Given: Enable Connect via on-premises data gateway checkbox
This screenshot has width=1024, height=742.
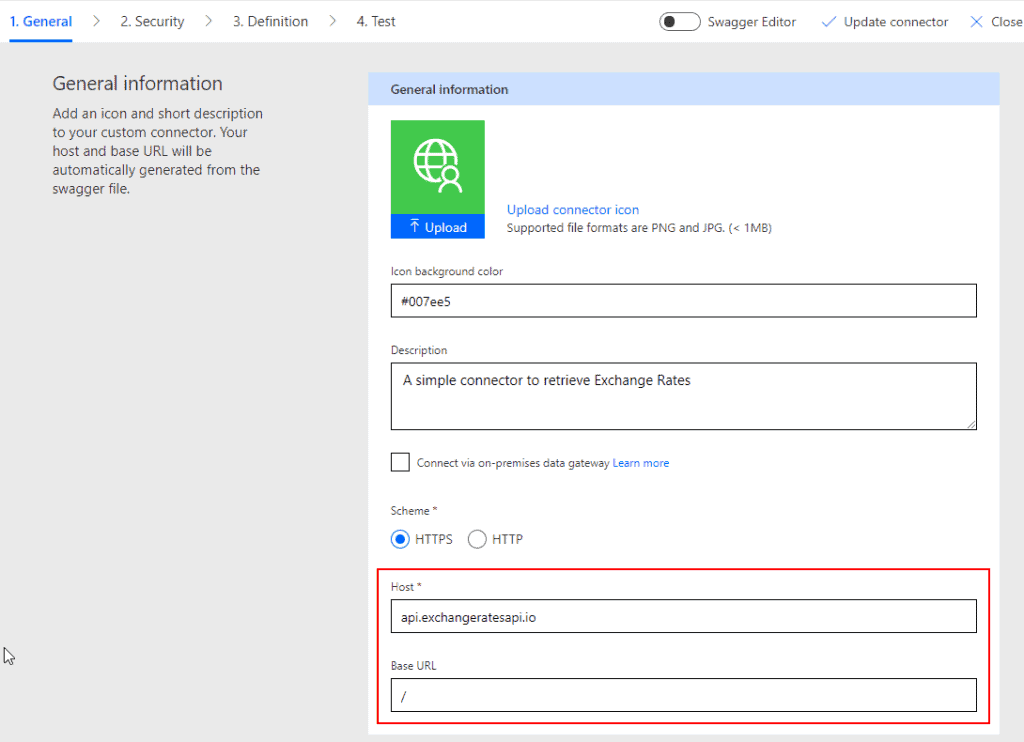Looking at the screenshot, I should click(400, 462).
